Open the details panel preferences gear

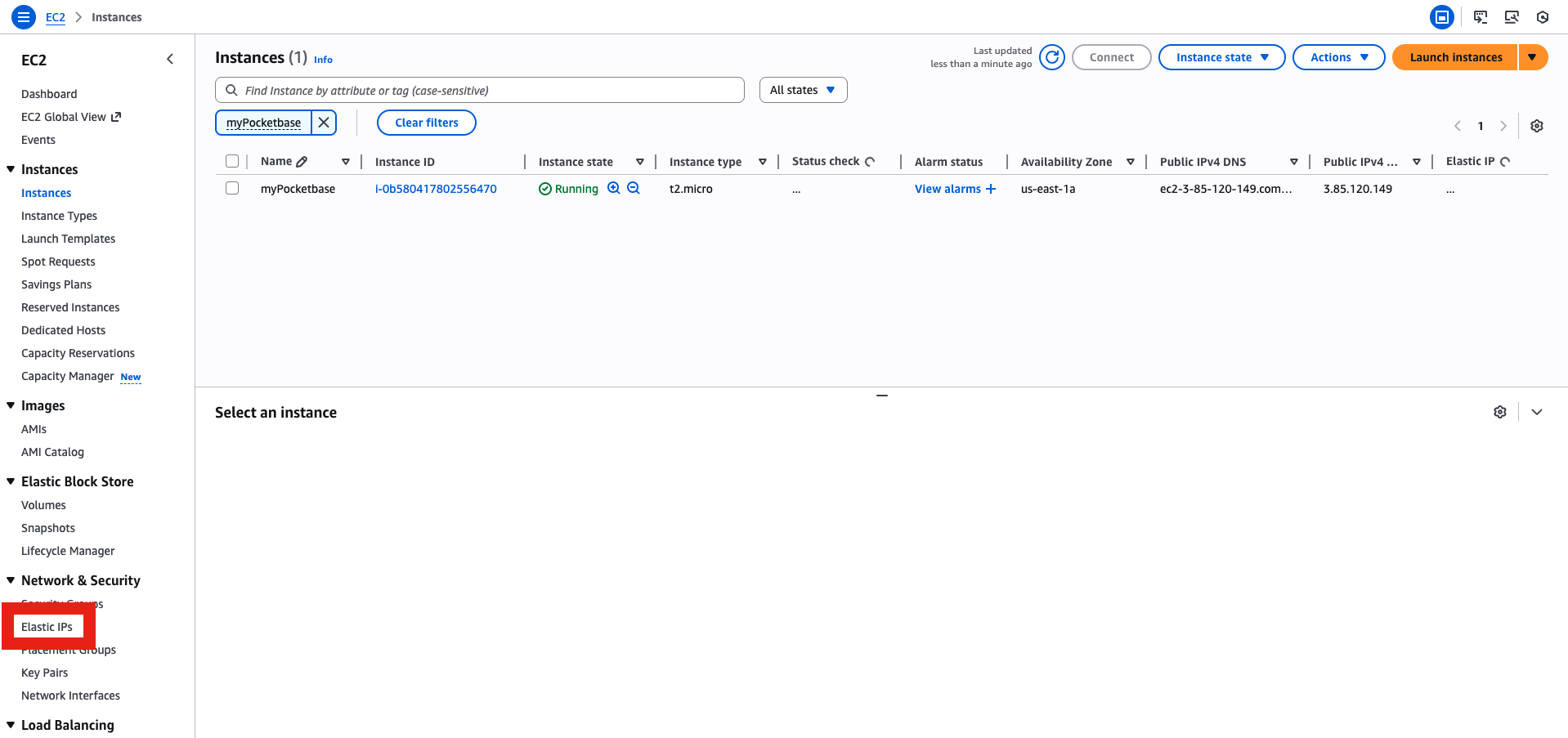point(1499,411)
